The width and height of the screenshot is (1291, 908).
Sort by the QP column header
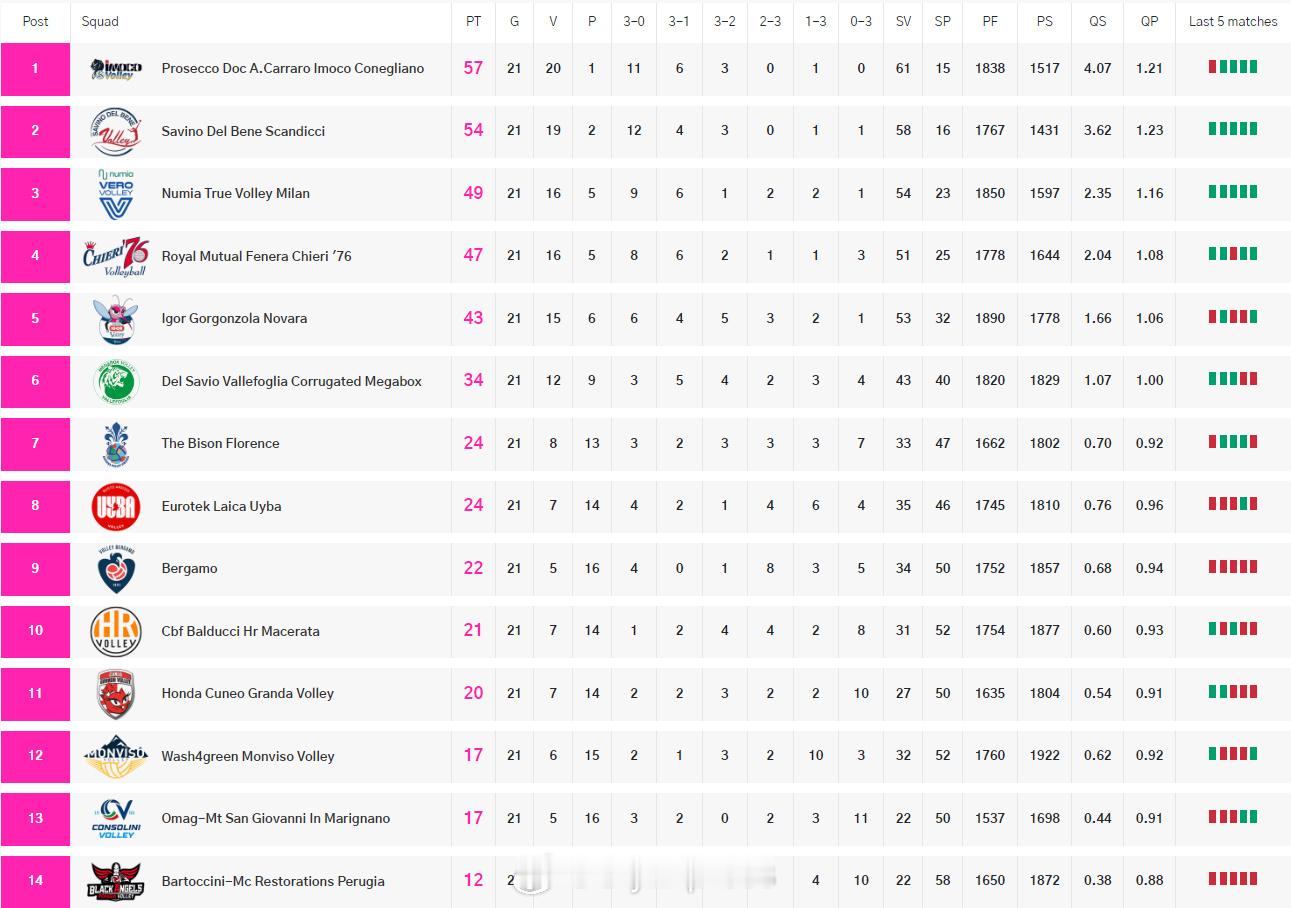click(1150, 21)
